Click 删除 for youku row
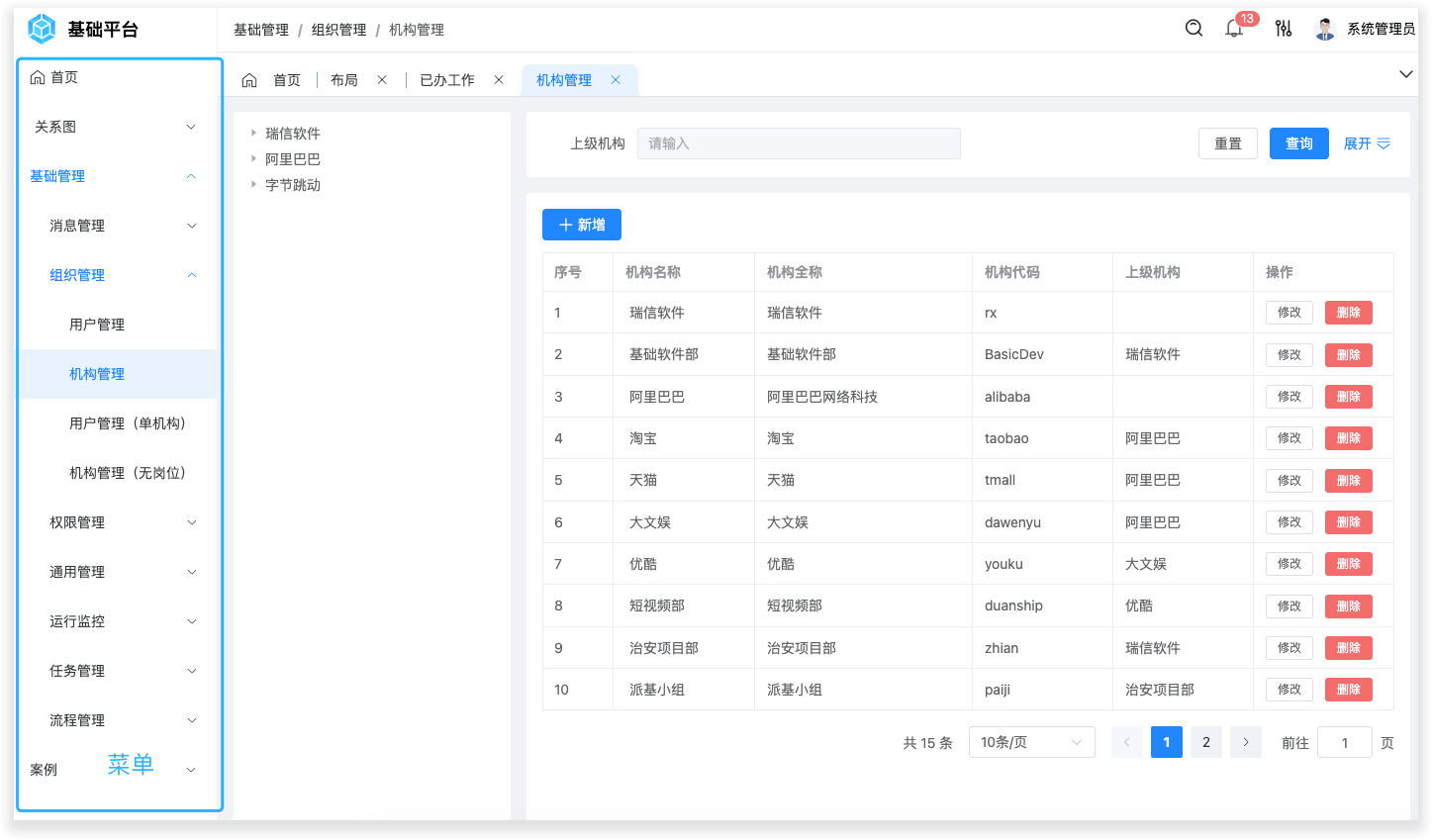 click(x=1349, y=564)
